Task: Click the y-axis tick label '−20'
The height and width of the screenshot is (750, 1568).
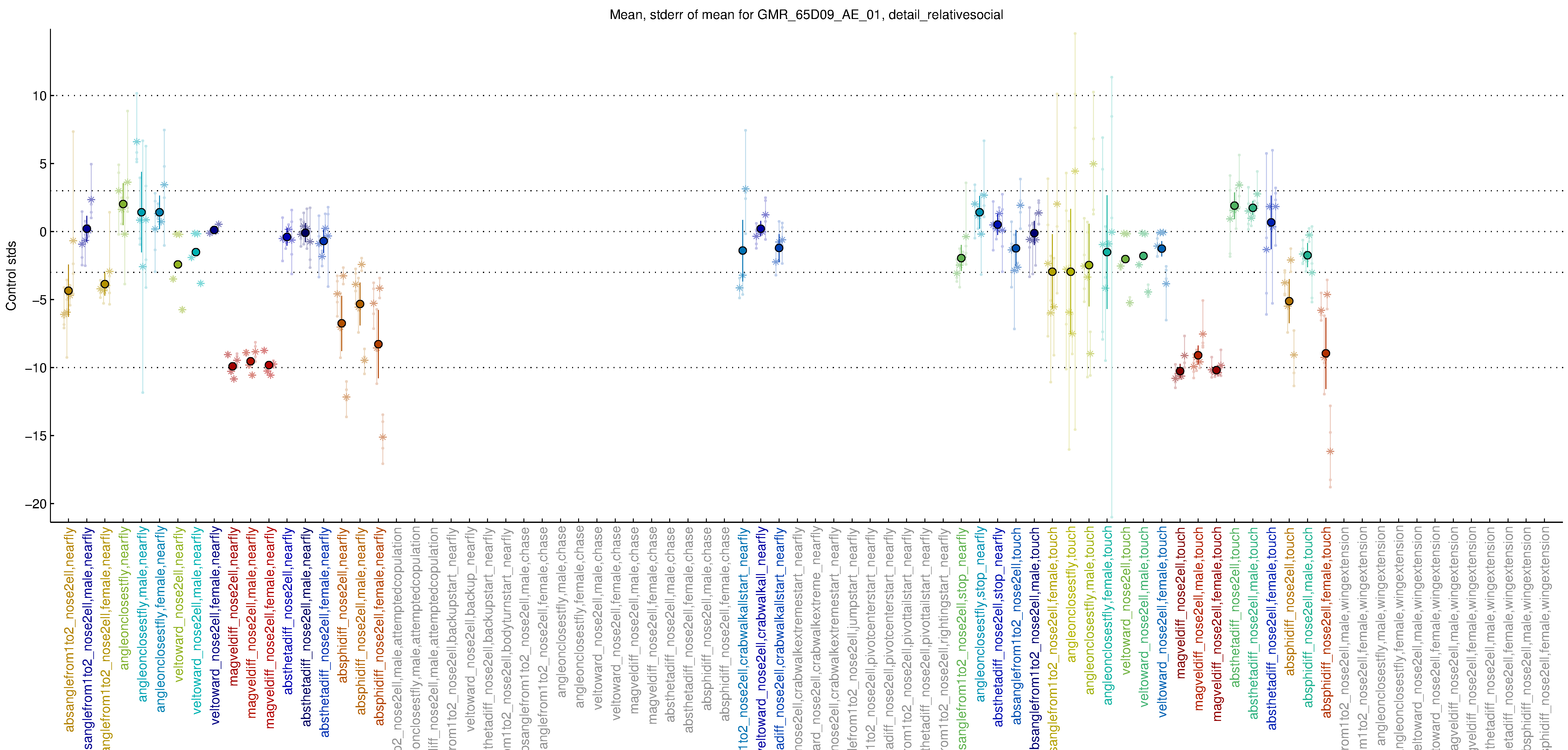Action: (35, 504)
